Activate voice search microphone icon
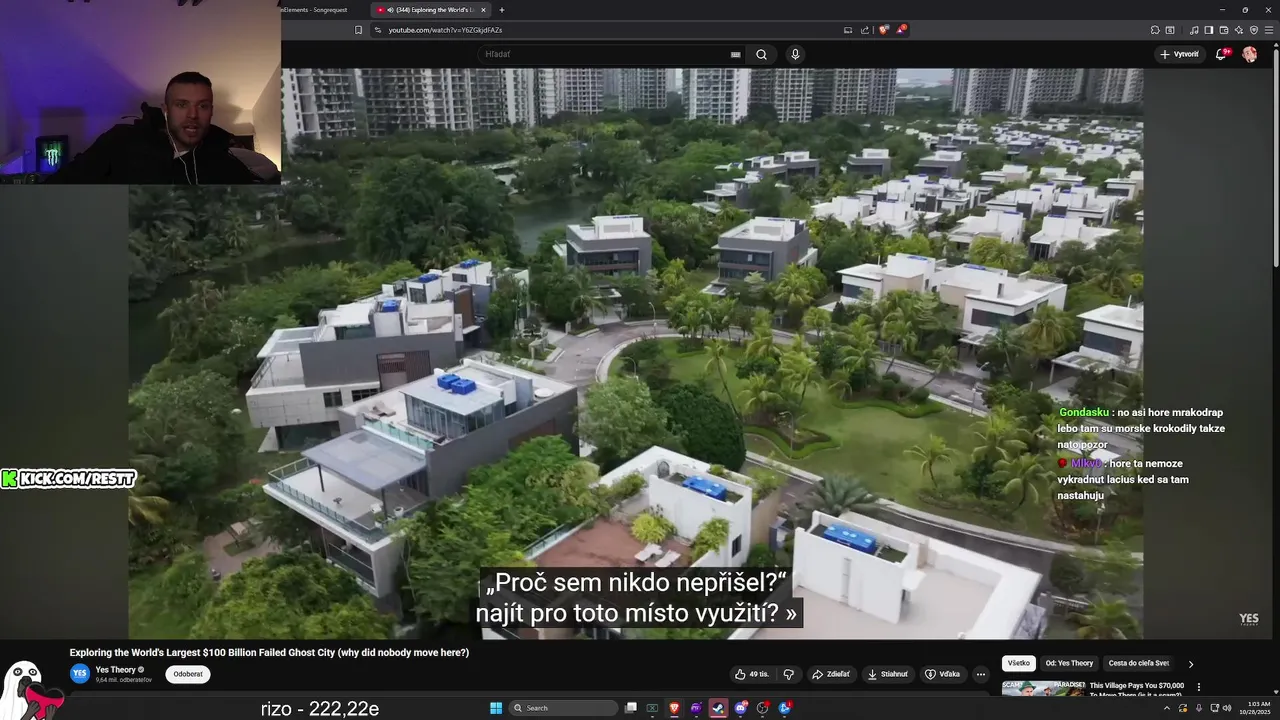 [795, 54]
